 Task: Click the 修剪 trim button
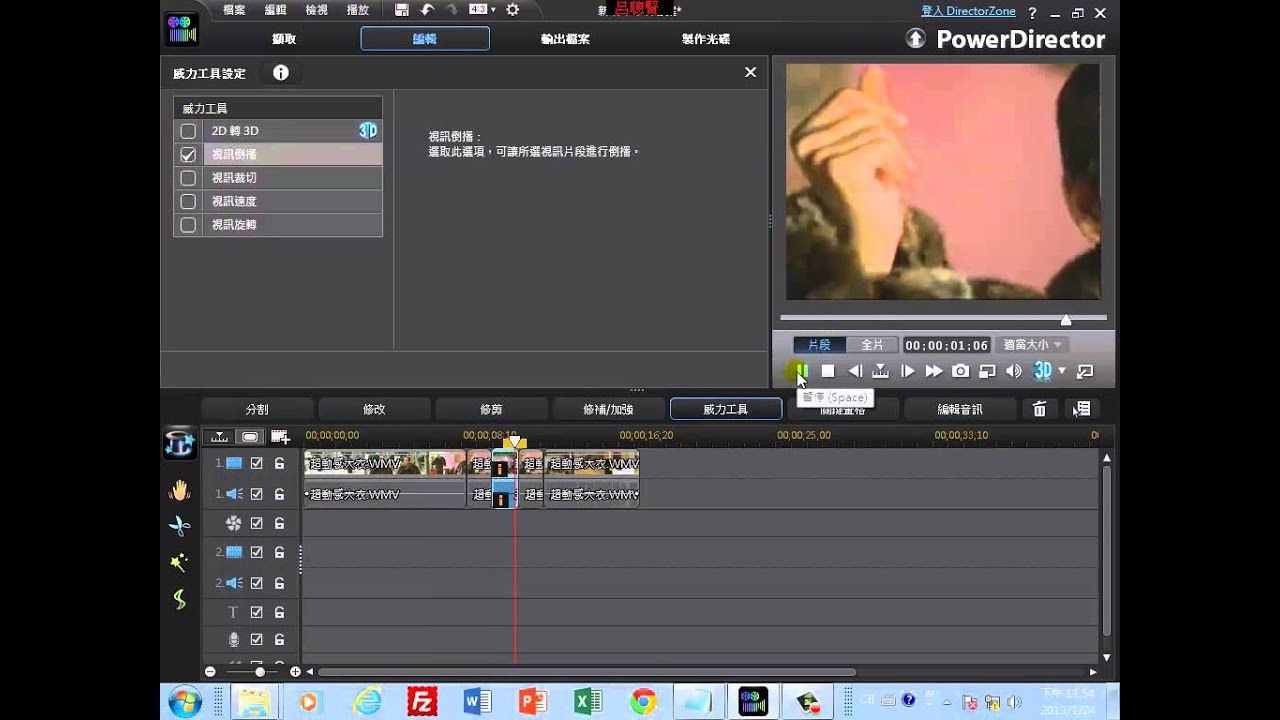point(491,409)
